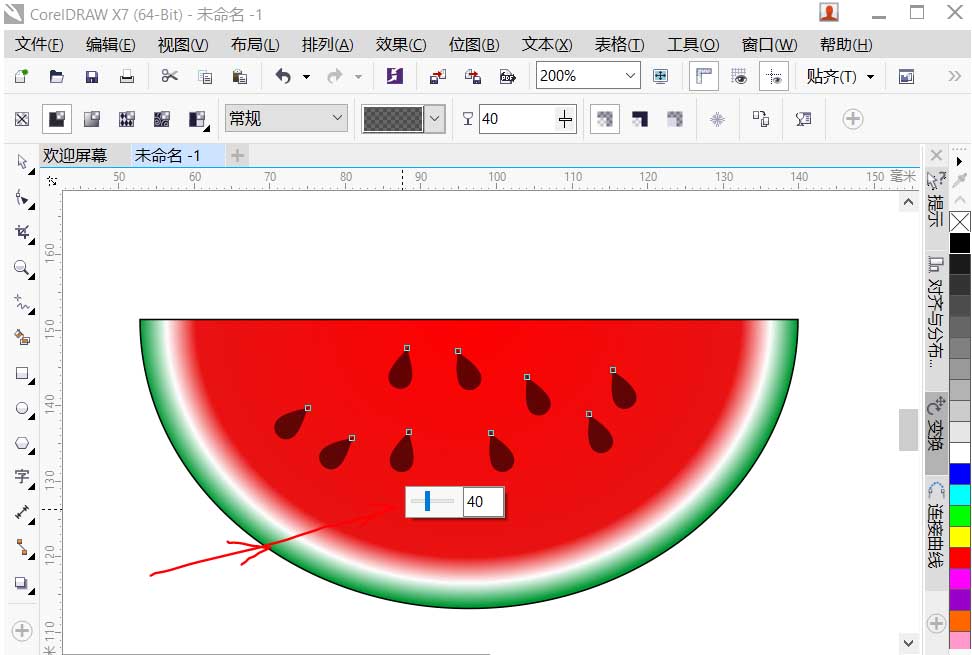Viewport: 972px width, 655px height.
Task: Expand the transparency picker dropdown
Action: 435,119
